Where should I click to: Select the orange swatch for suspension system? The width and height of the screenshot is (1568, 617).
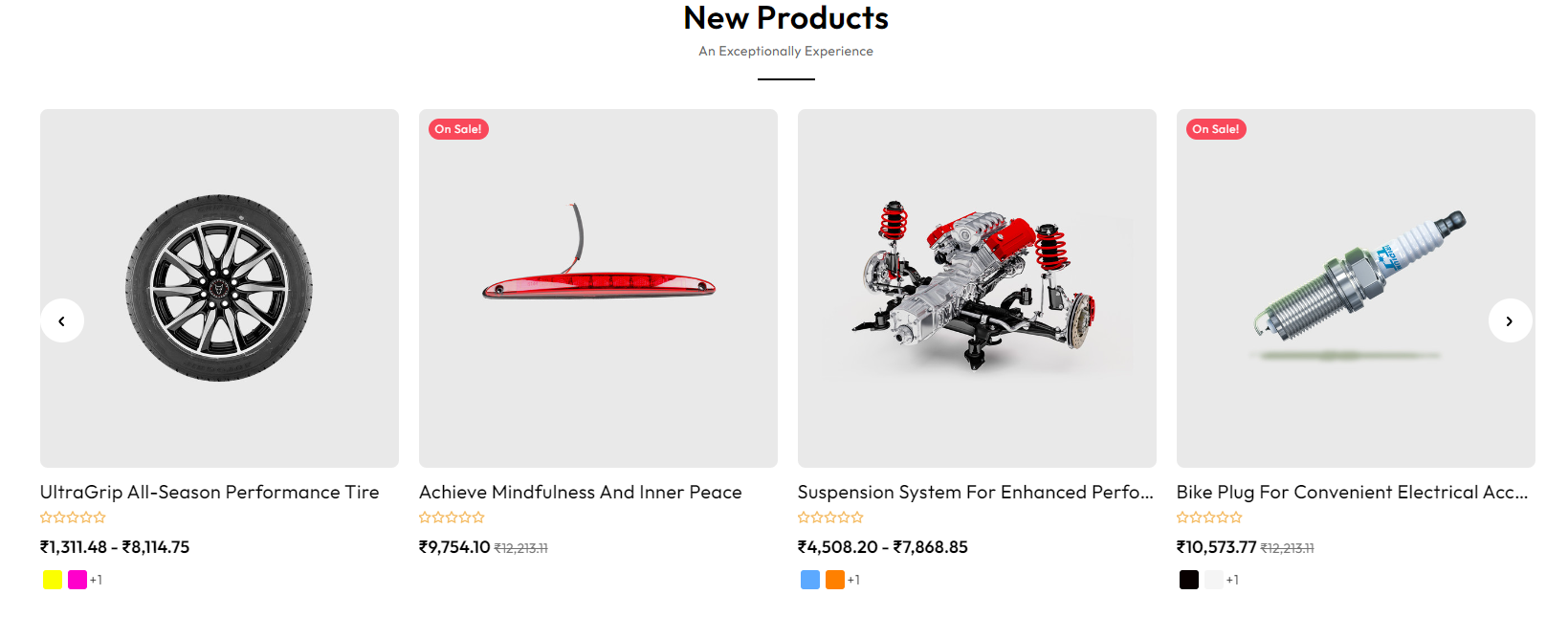click(835, 580)
